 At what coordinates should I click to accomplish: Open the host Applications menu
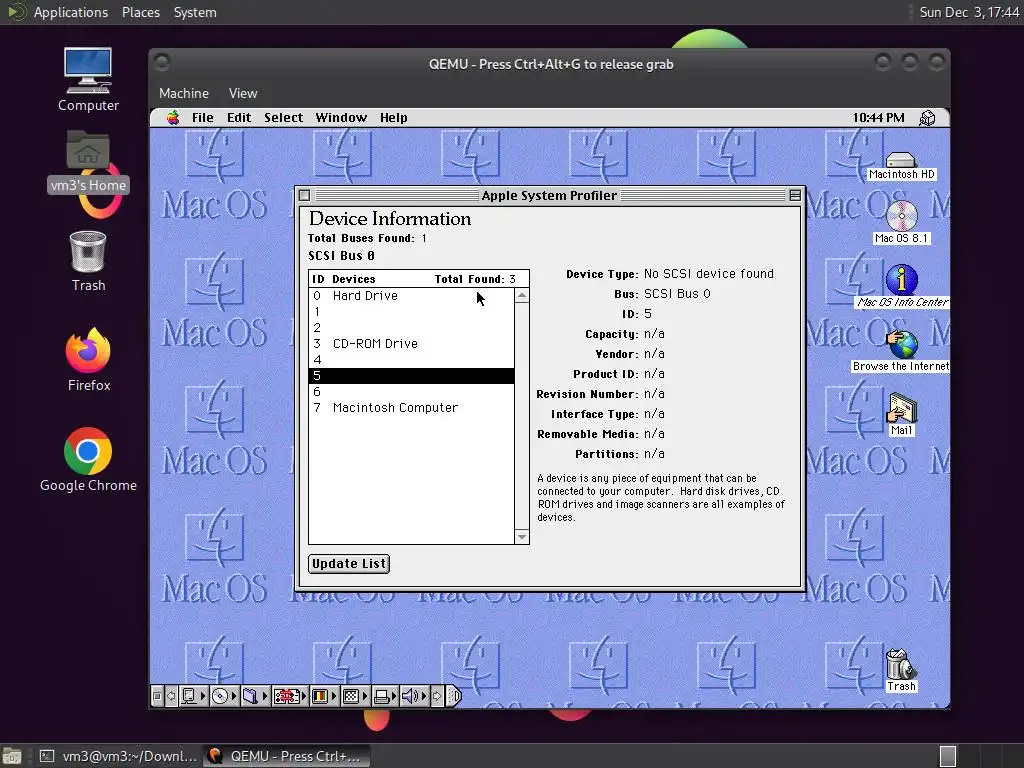(x=71, y=12)
